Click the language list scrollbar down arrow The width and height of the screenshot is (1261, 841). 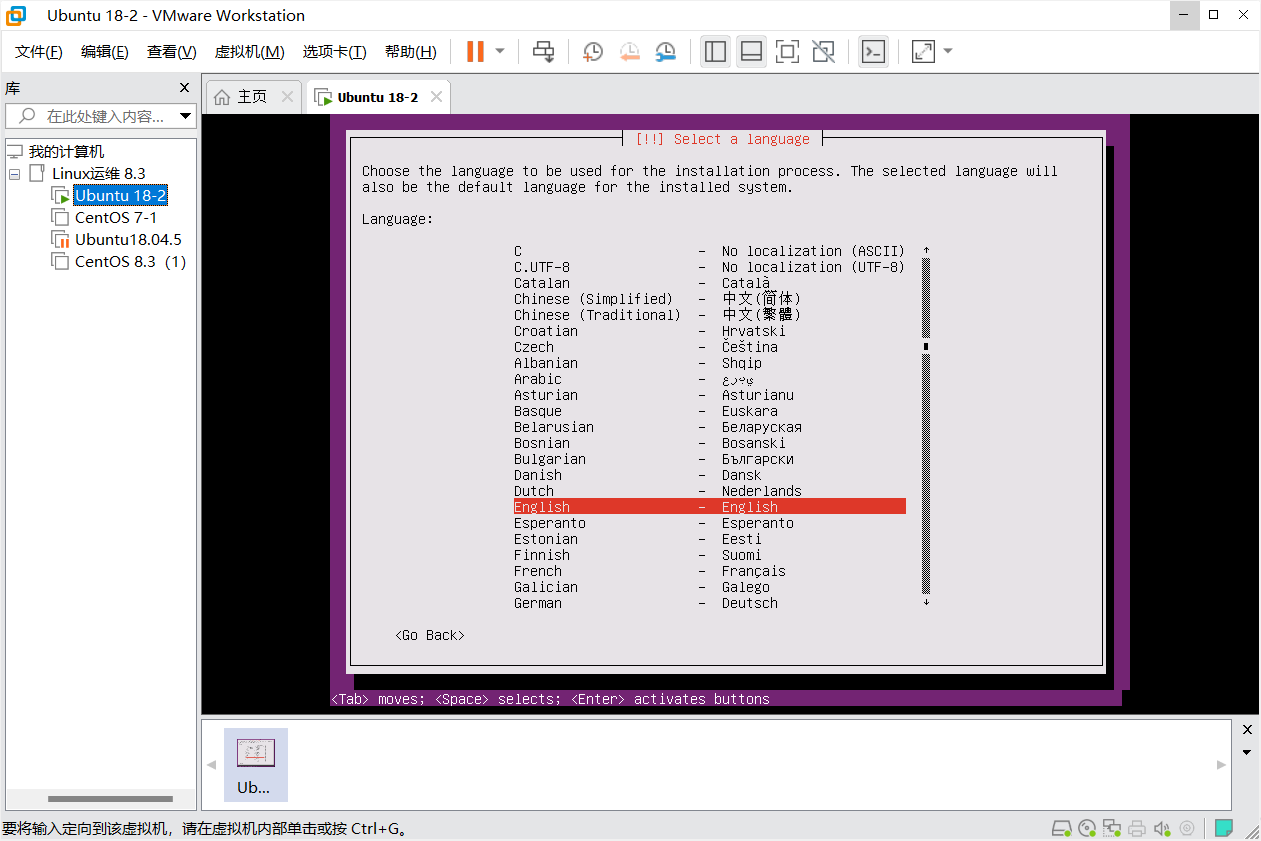[x=926, y=602]
